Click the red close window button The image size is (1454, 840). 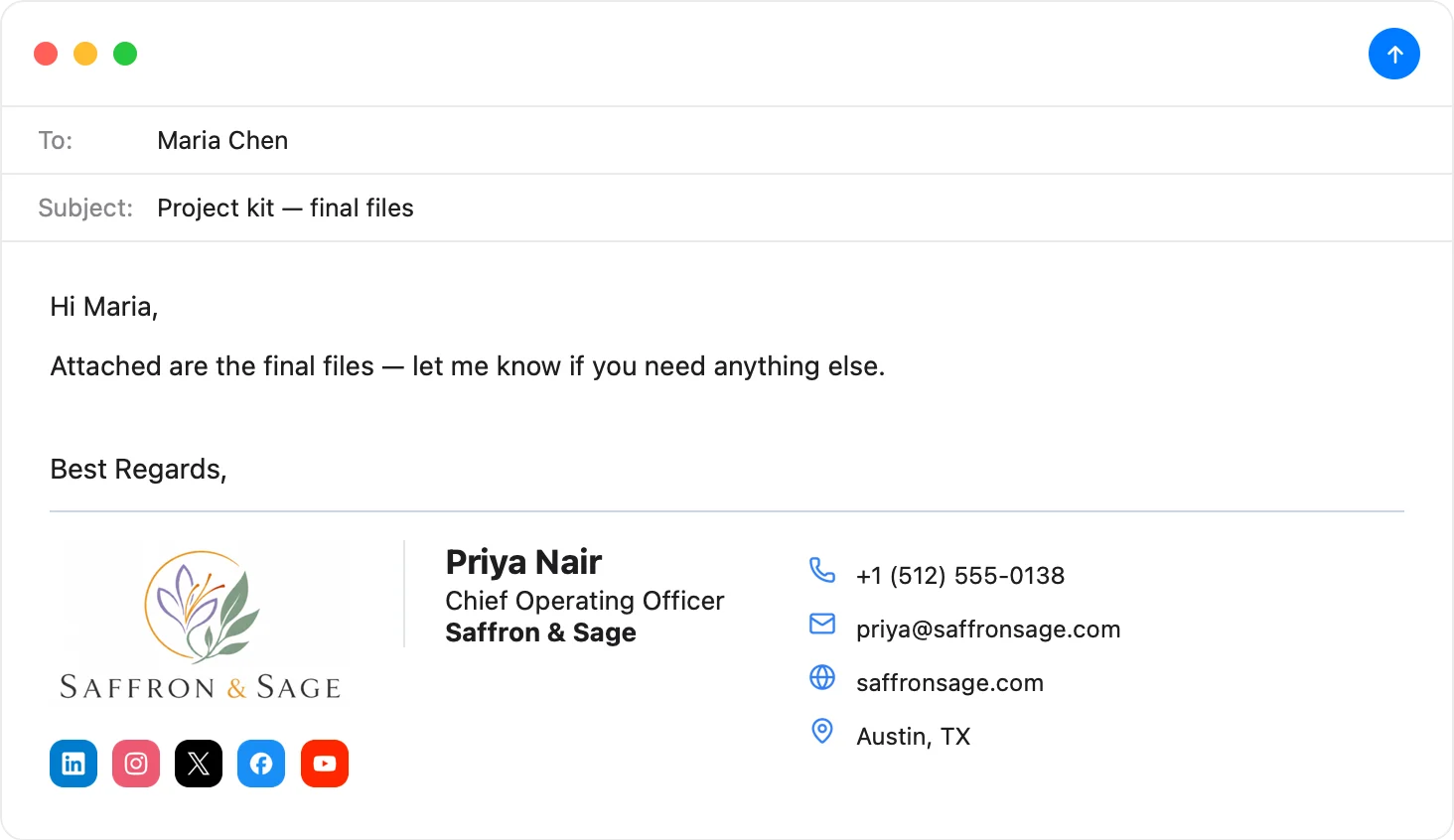click(46, 54)
